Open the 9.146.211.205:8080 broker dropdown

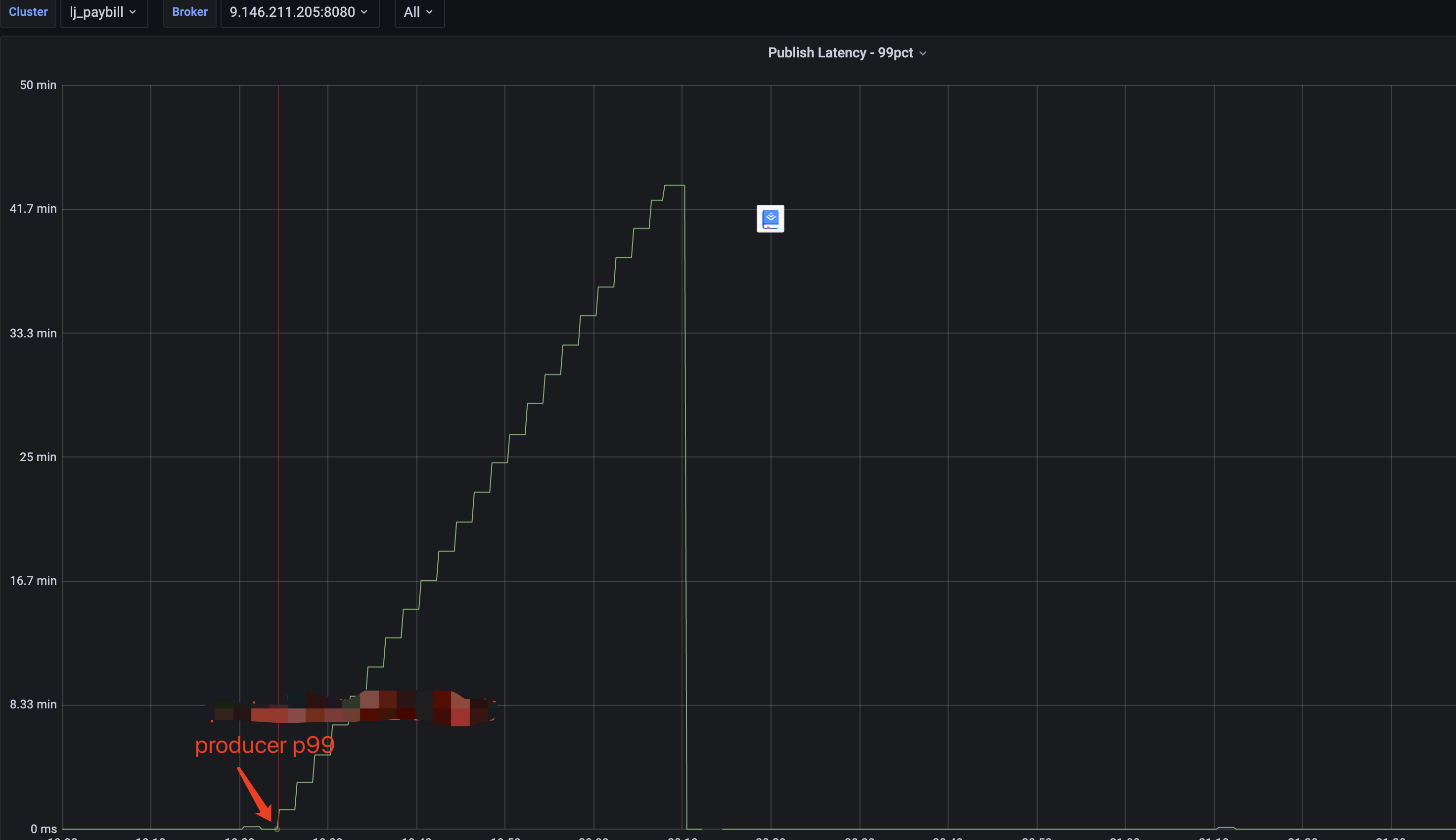299,12
